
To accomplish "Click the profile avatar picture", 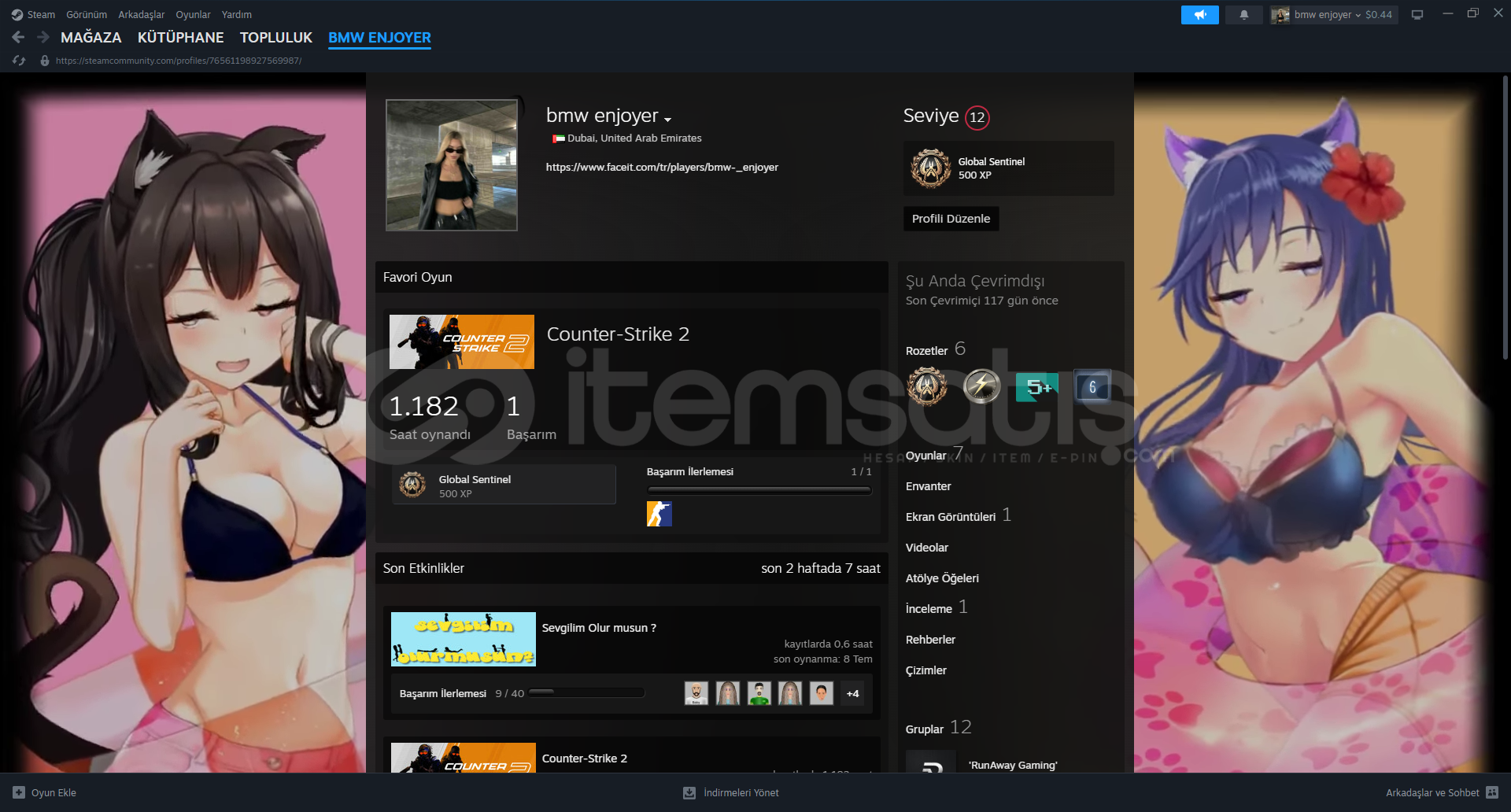I will coord(452,165).
